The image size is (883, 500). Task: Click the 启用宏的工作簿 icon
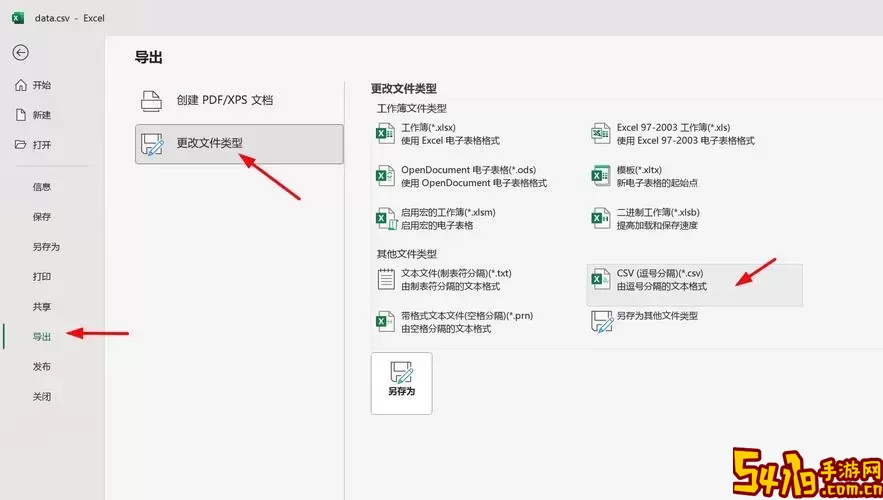pos(386,218)
